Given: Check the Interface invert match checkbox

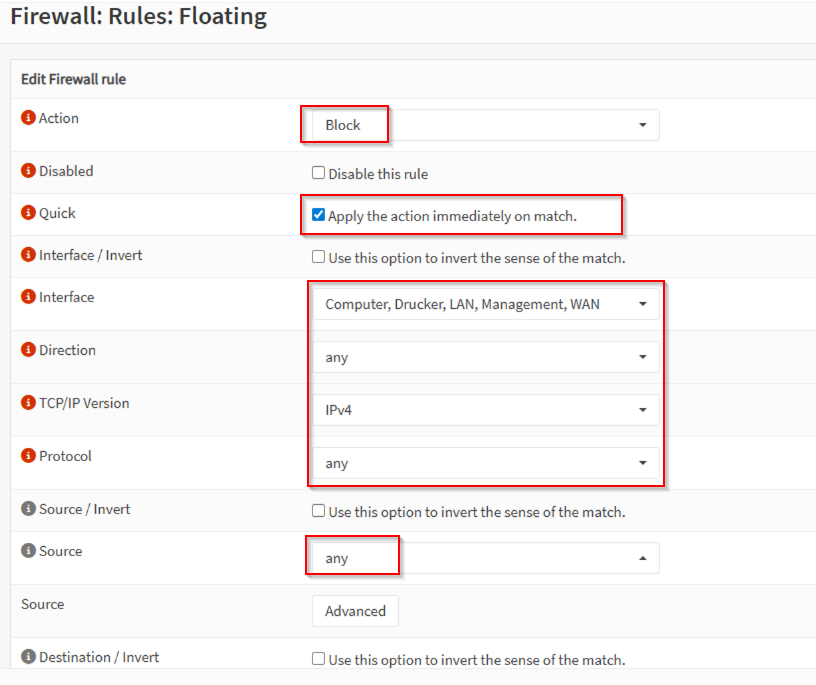Looking at the screenshot, I should [x=319, y=257].
